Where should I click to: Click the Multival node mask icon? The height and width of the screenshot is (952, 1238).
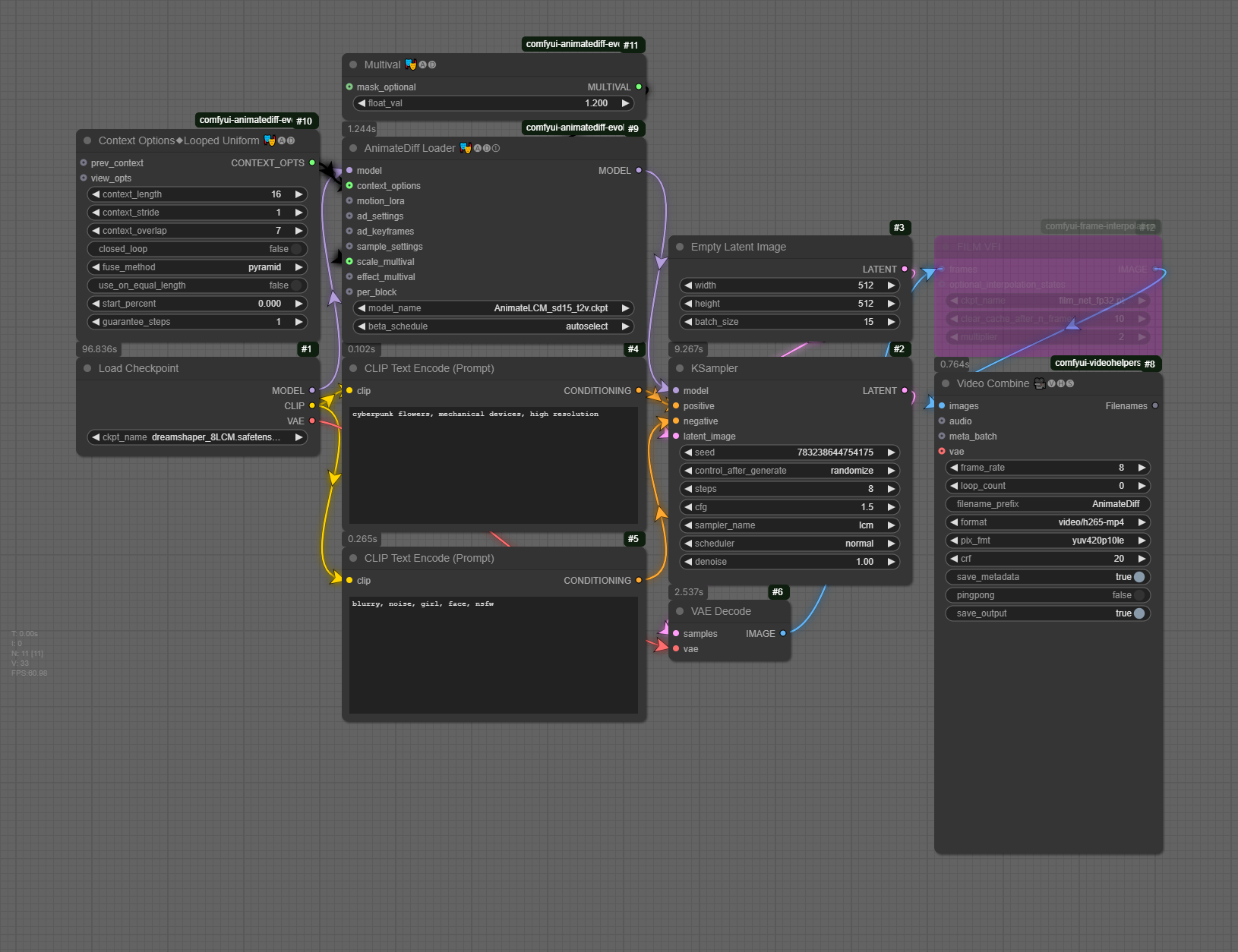(411, 65)
